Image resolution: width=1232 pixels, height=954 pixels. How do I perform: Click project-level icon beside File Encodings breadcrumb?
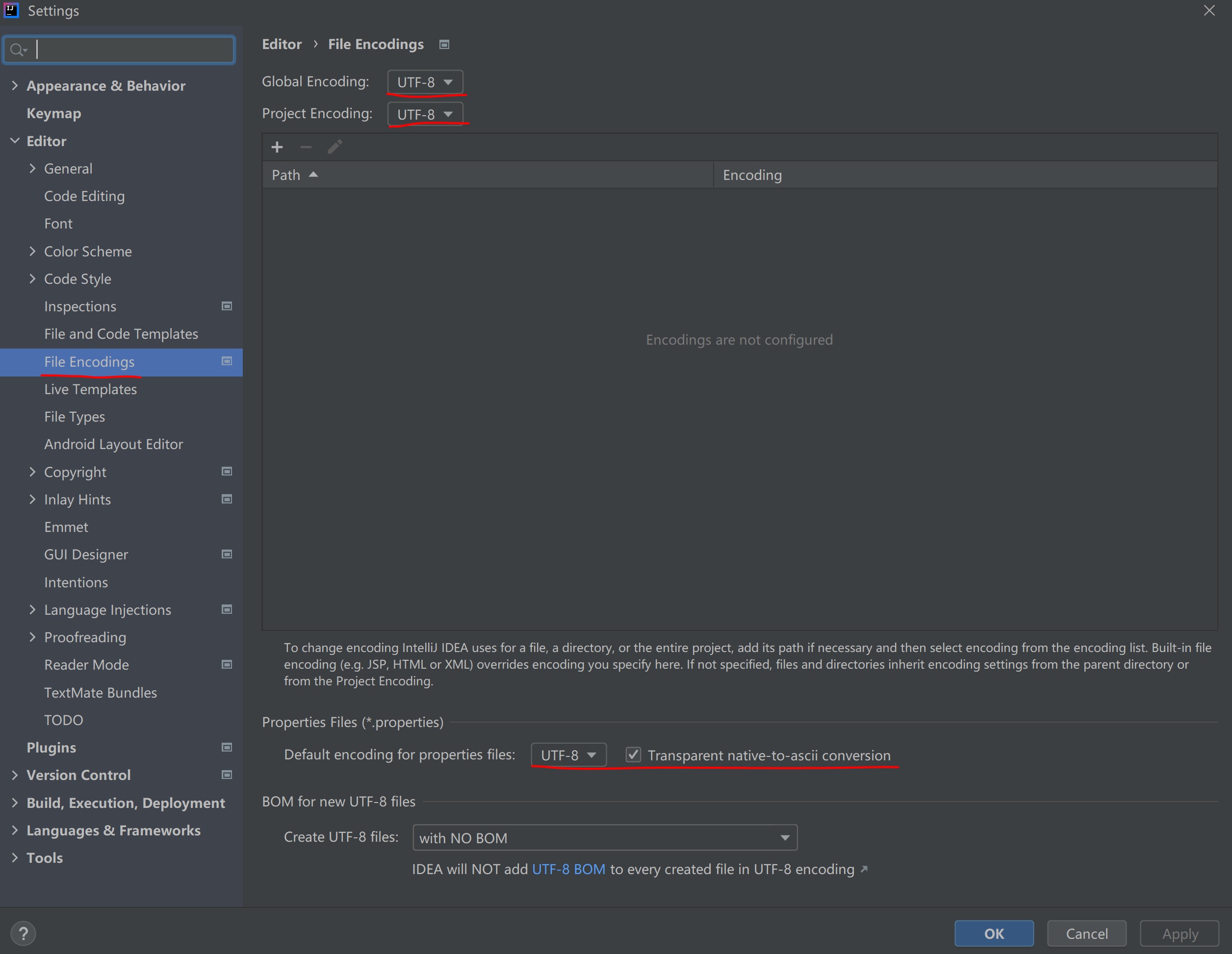444,45
